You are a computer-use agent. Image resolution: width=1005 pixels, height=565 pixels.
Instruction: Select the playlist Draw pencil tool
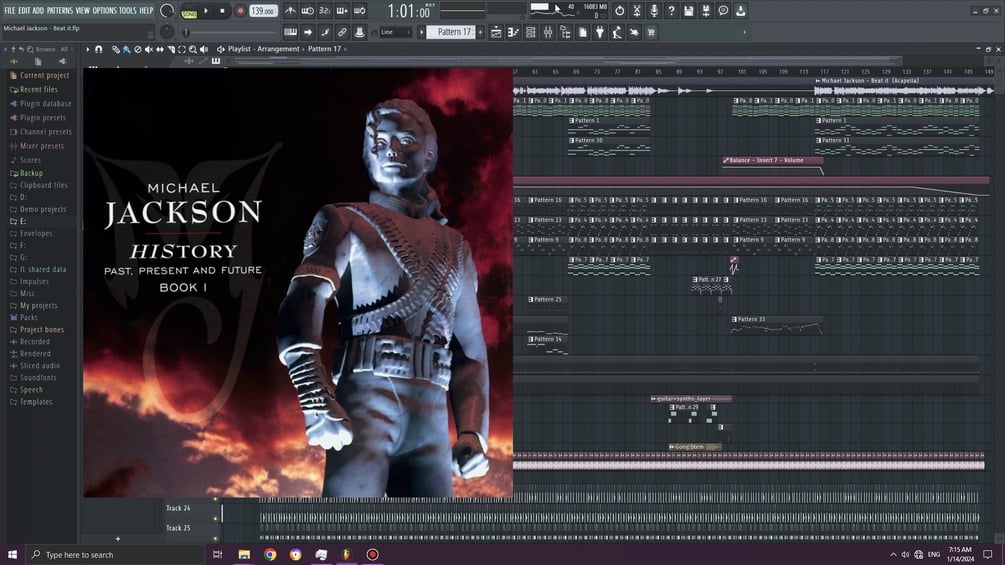click(115, 49)
